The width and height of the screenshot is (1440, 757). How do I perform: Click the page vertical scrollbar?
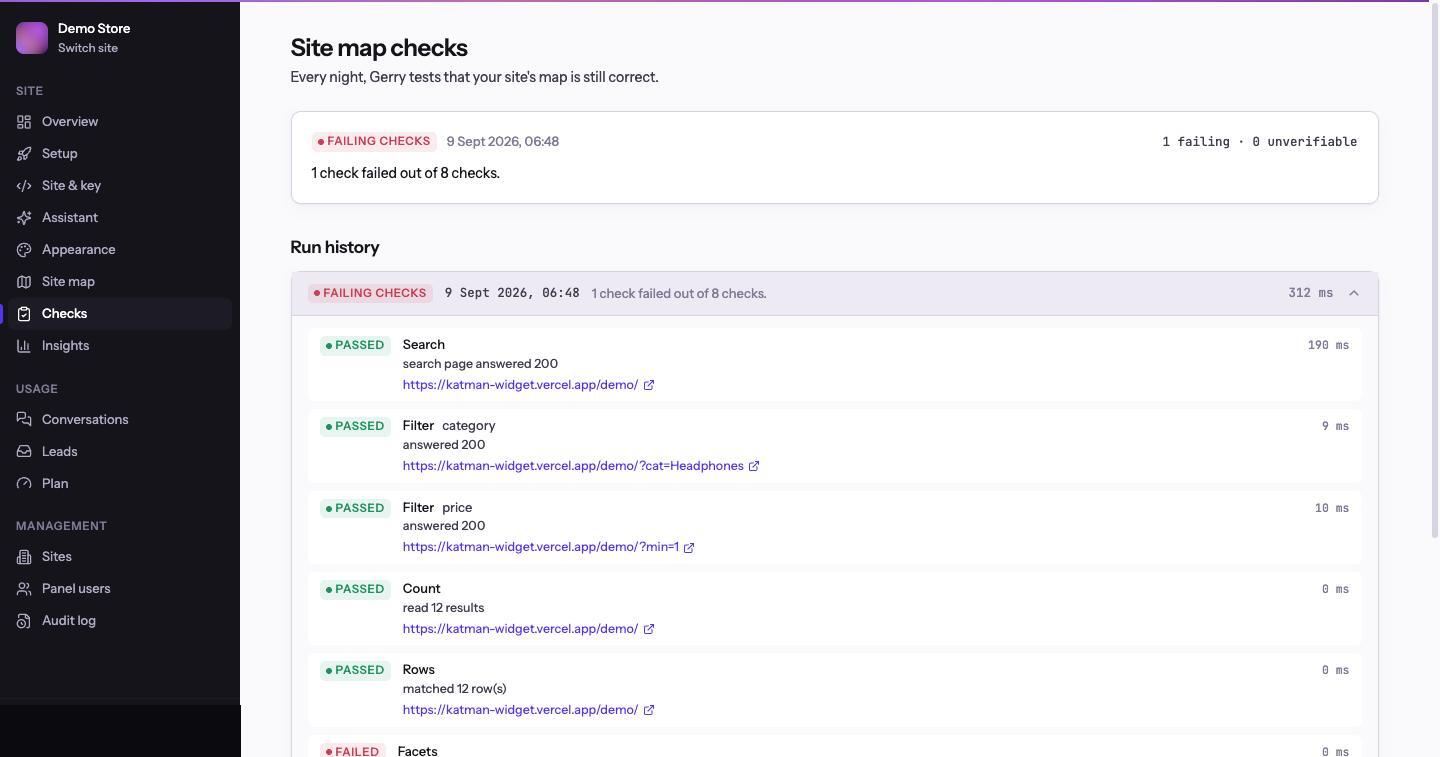point(1434,270)
